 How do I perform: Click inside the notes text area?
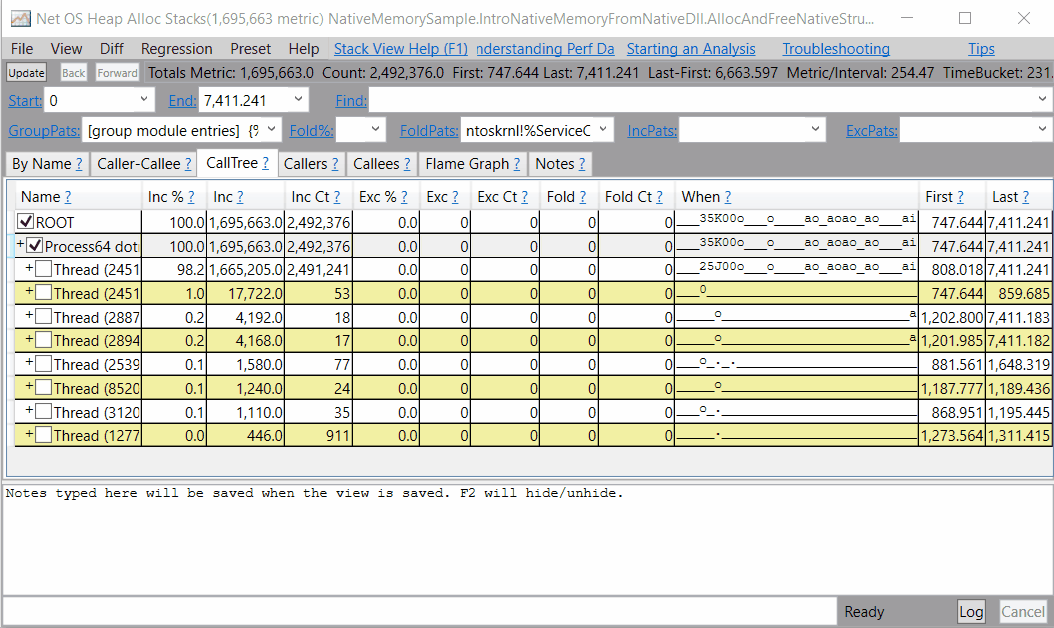click(527, 538)
